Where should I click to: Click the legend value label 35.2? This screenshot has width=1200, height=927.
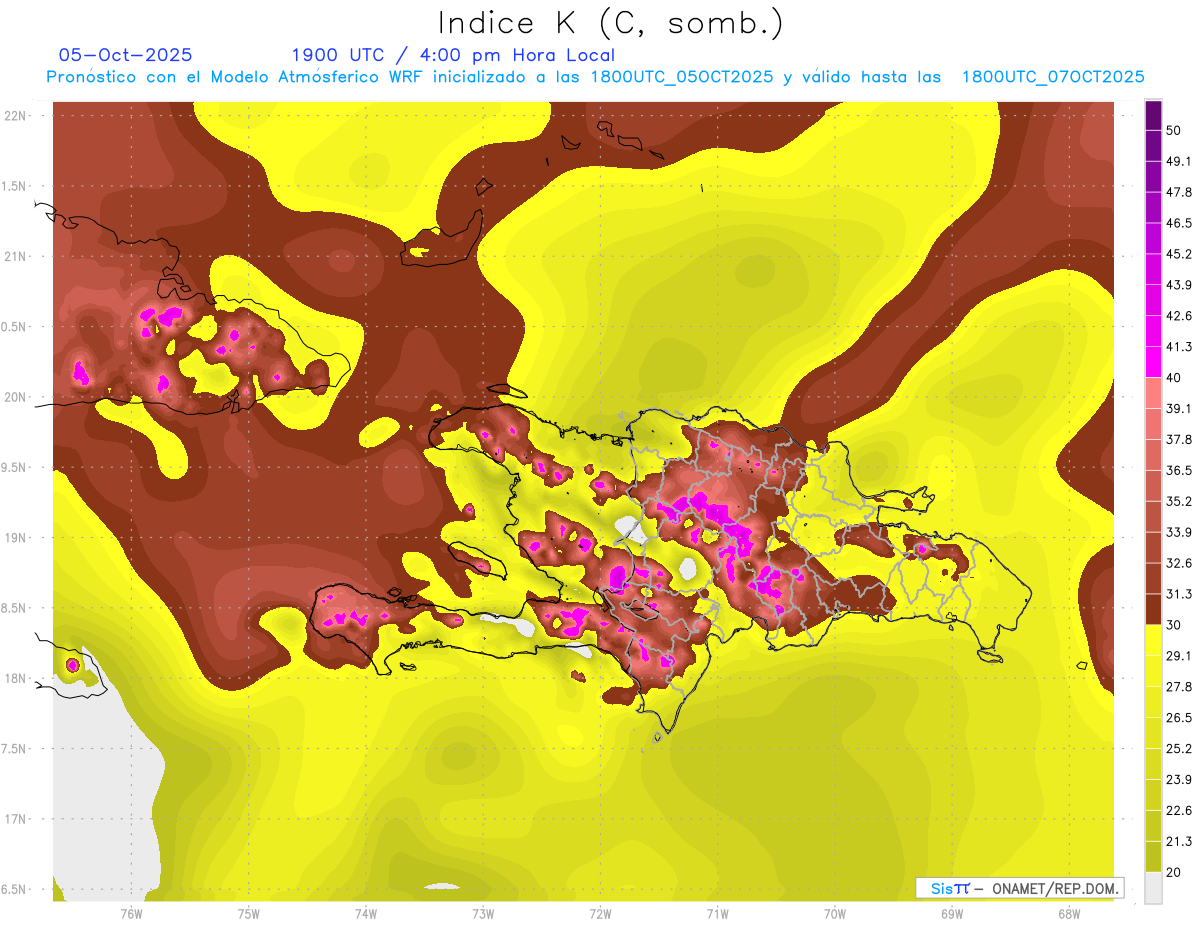tap(1179, 501)
